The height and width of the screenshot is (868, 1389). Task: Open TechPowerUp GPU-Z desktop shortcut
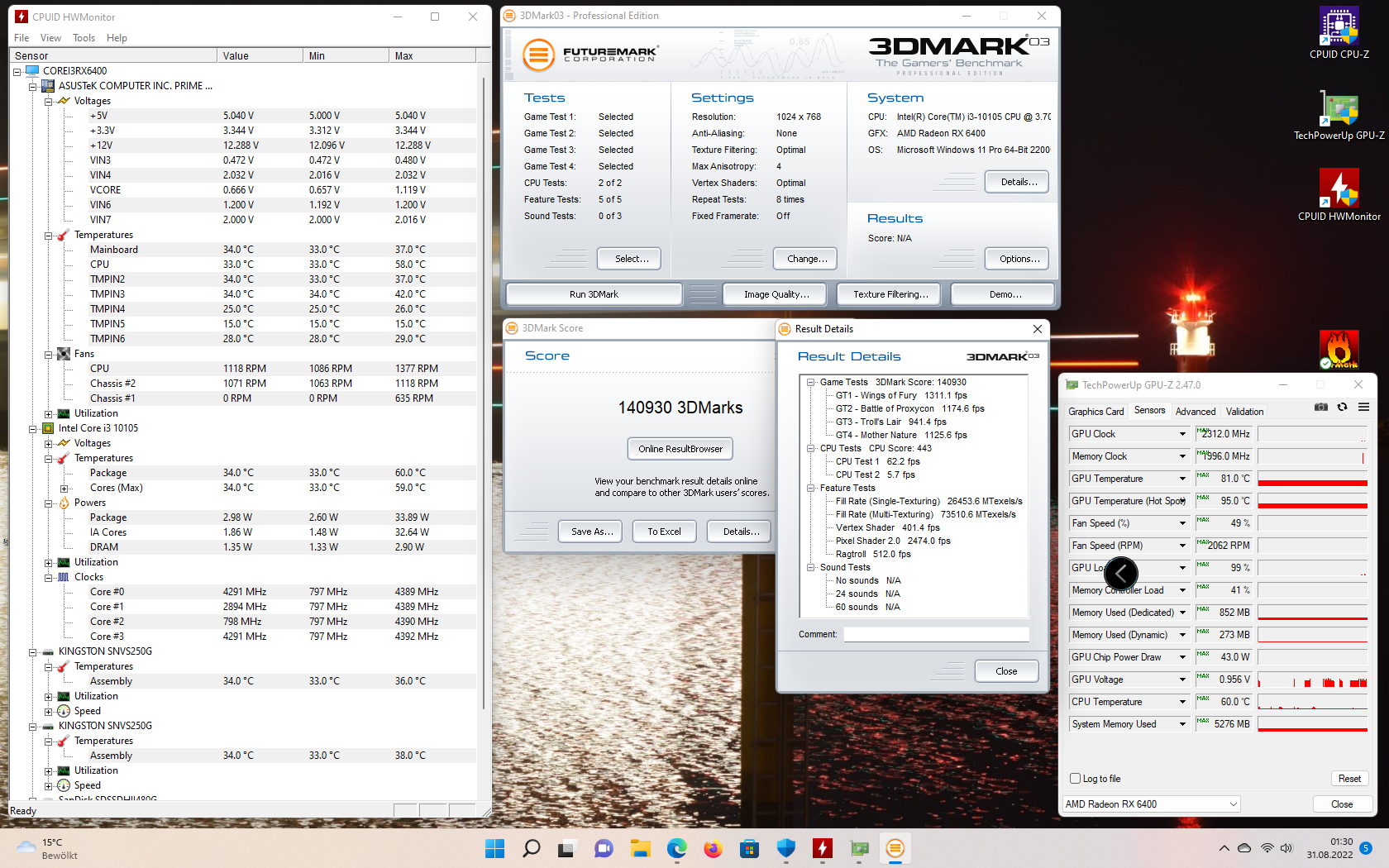click(x=1339, y=114)
